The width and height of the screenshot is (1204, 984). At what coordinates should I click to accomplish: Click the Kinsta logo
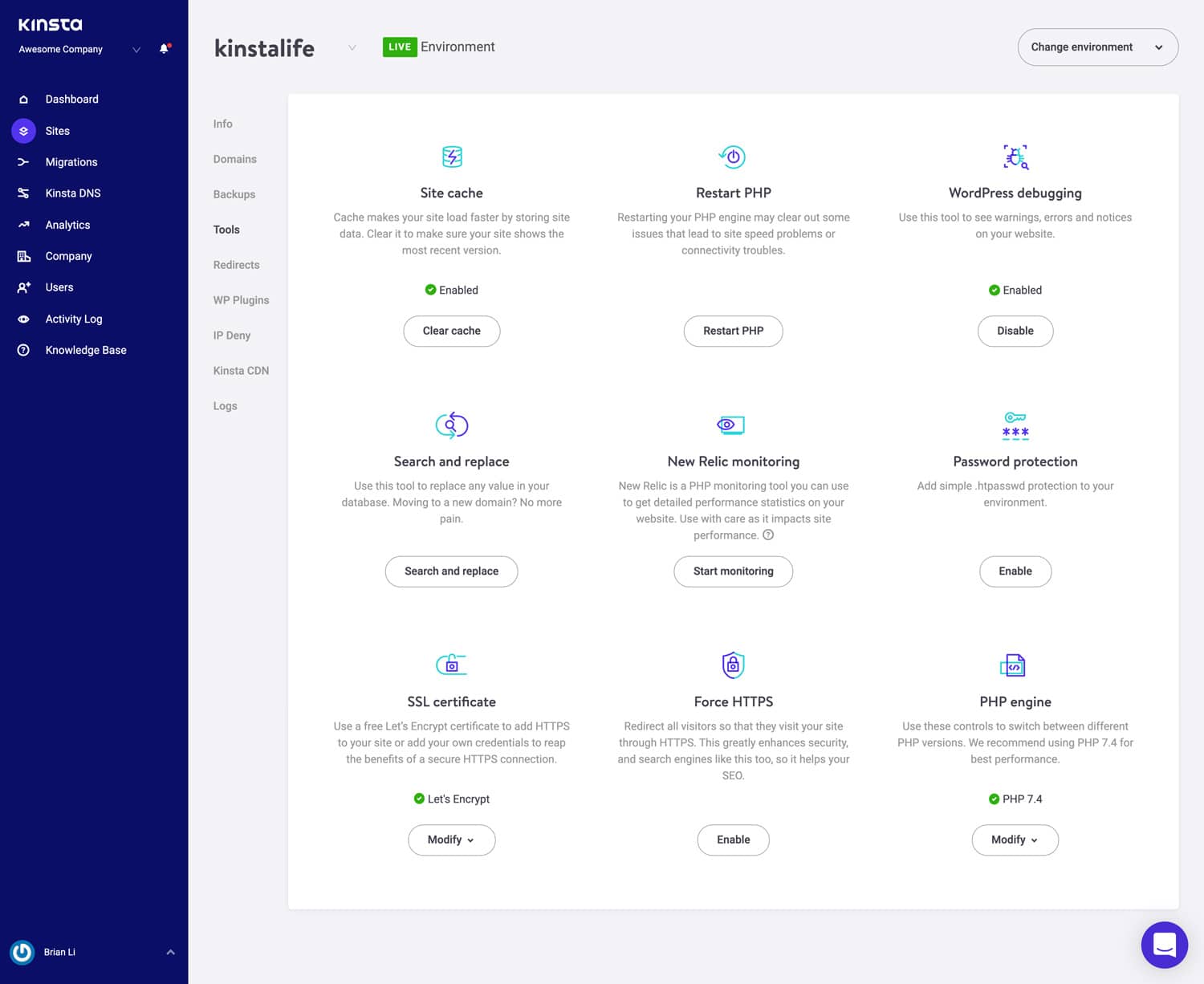pos(49,24)
